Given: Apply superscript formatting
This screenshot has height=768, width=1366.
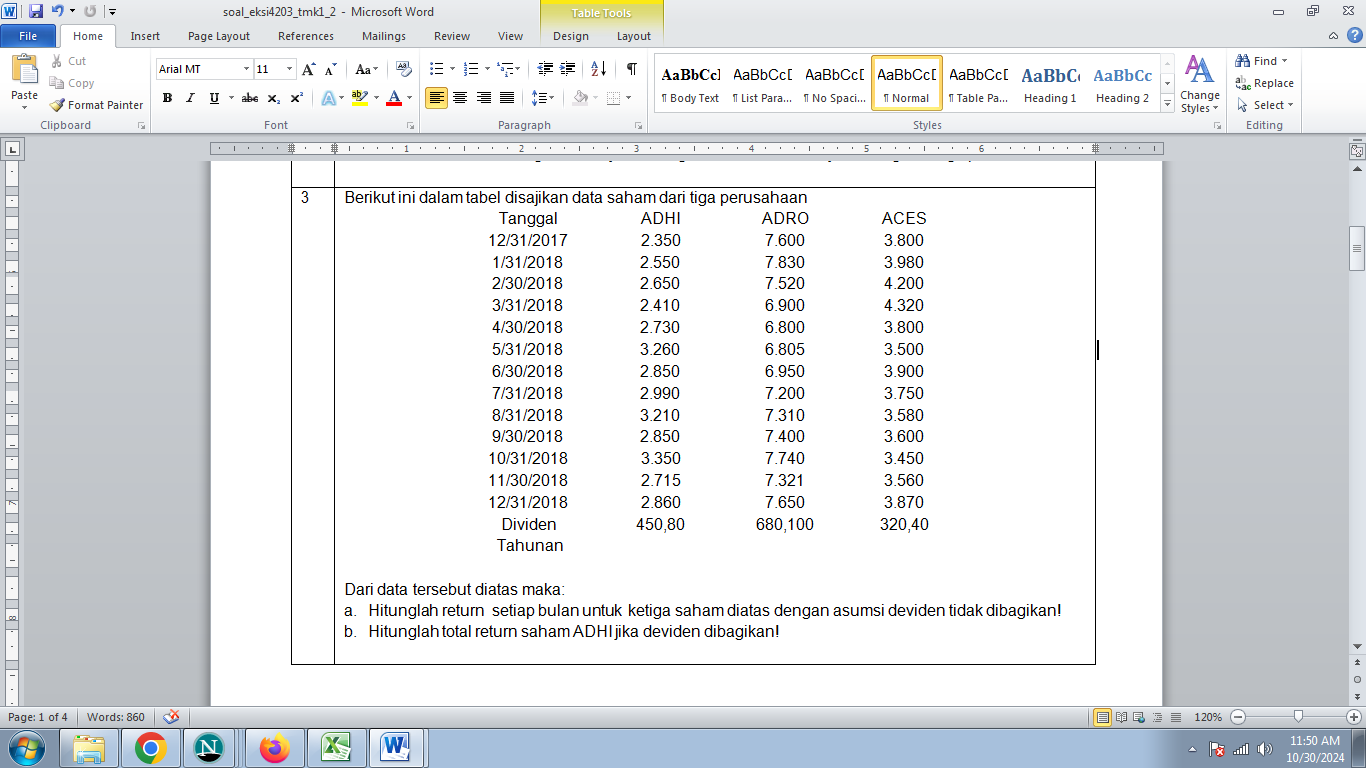Looking at the screenshot, I should (x=297, y=98).
